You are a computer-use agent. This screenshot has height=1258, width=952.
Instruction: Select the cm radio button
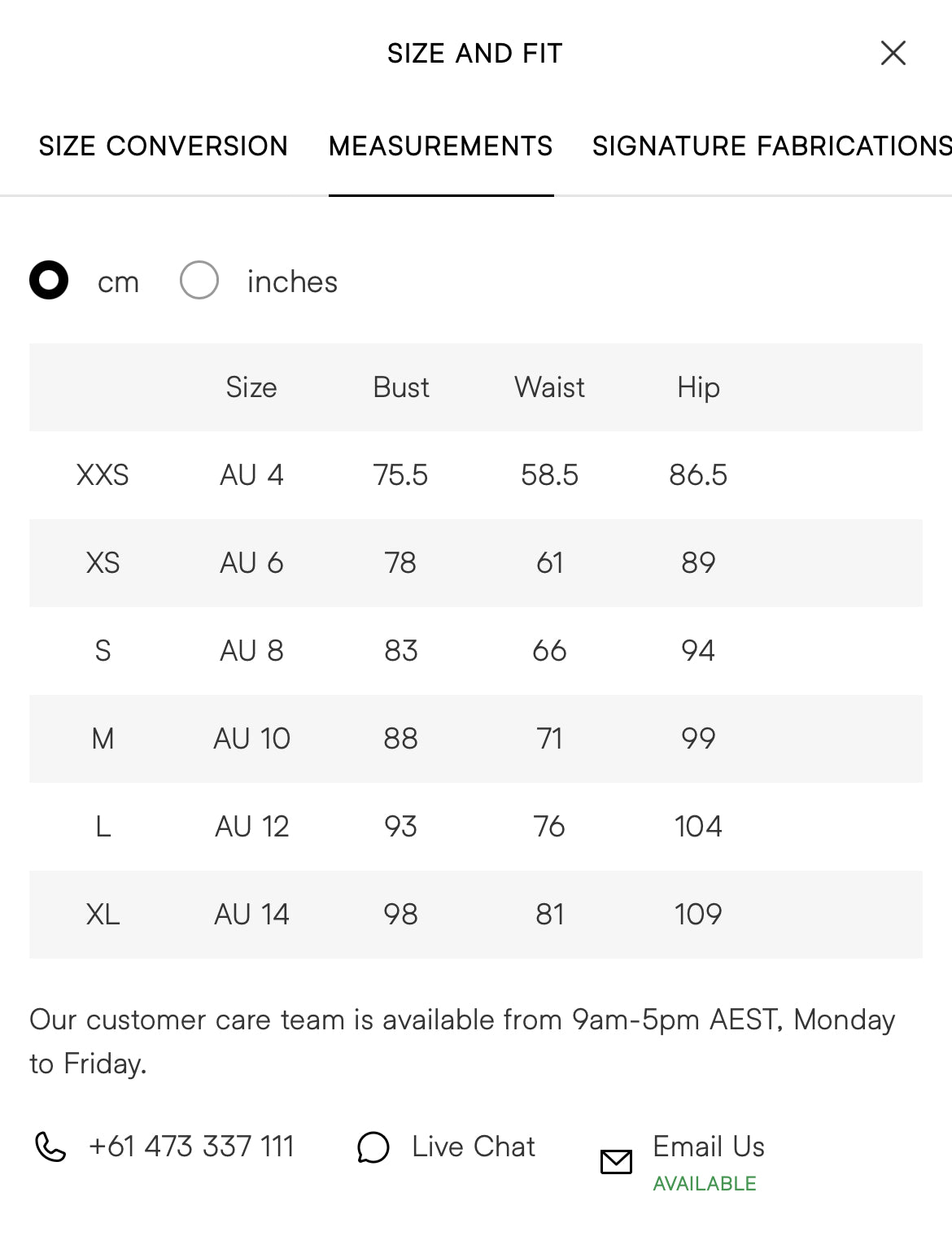click(x=49, y=281)
